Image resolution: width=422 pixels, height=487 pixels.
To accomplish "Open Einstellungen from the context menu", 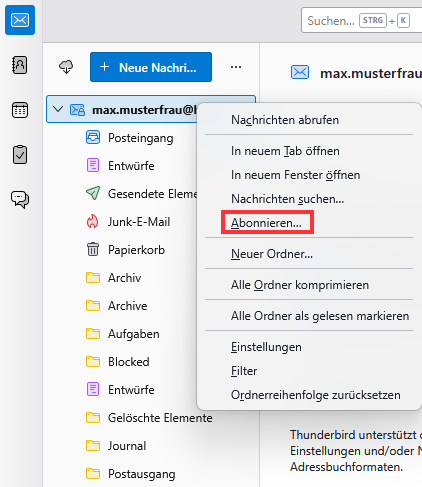I will pos(266,347).
